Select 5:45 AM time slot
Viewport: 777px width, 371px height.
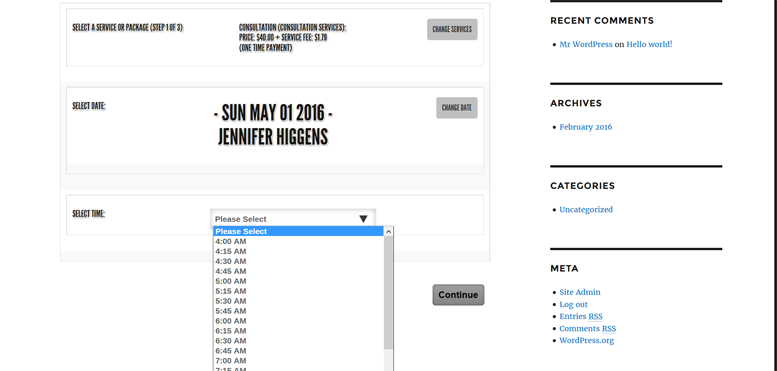298,311
